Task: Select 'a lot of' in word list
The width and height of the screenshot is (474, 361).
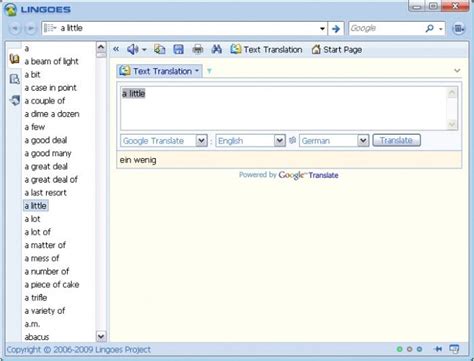Action: (37, 232)
